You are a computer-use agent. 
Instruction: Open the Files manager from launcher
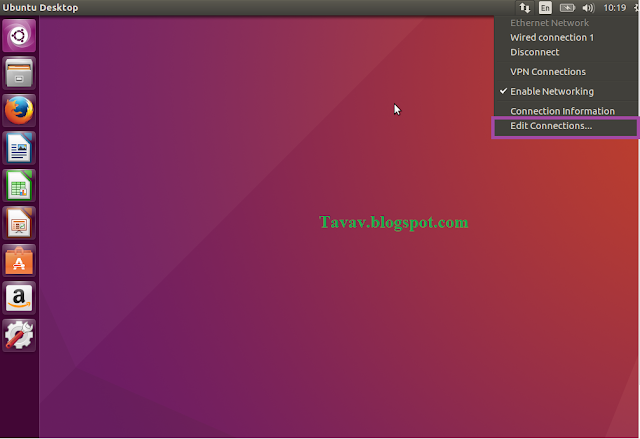[x=19, y=73]
